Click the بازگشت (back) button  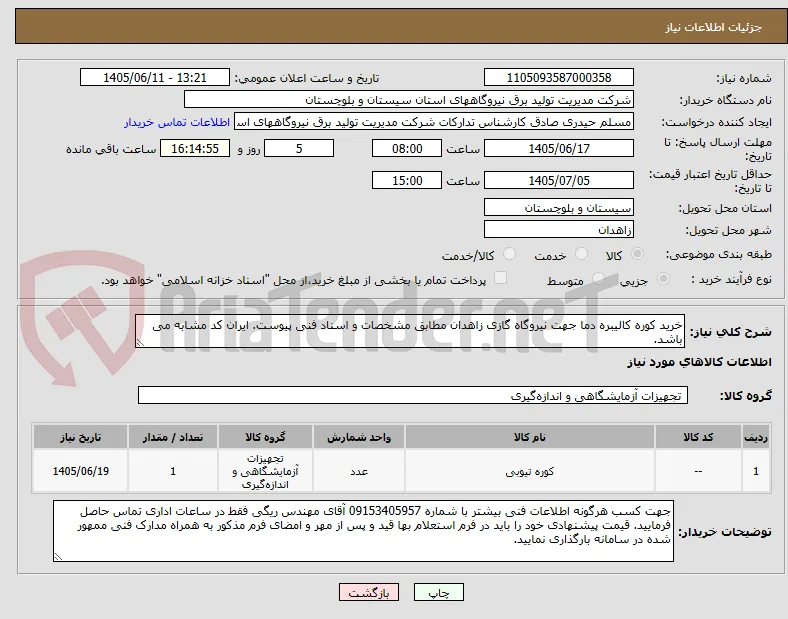click(x=369, y=592)
